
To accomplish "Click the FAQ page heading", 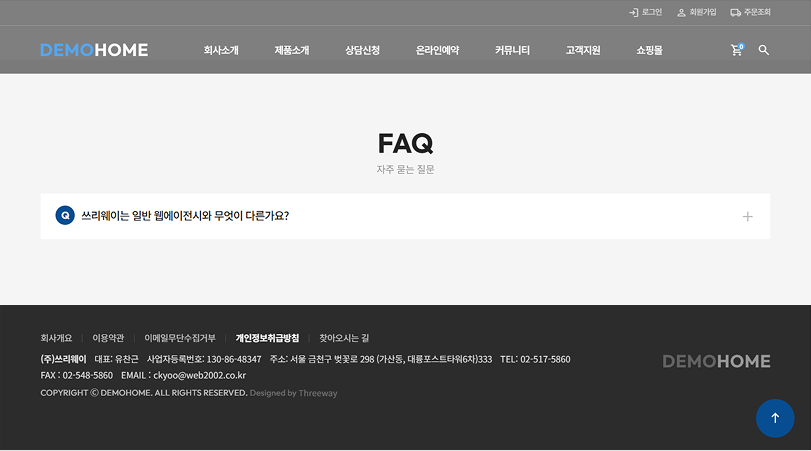I will [406, 143].
